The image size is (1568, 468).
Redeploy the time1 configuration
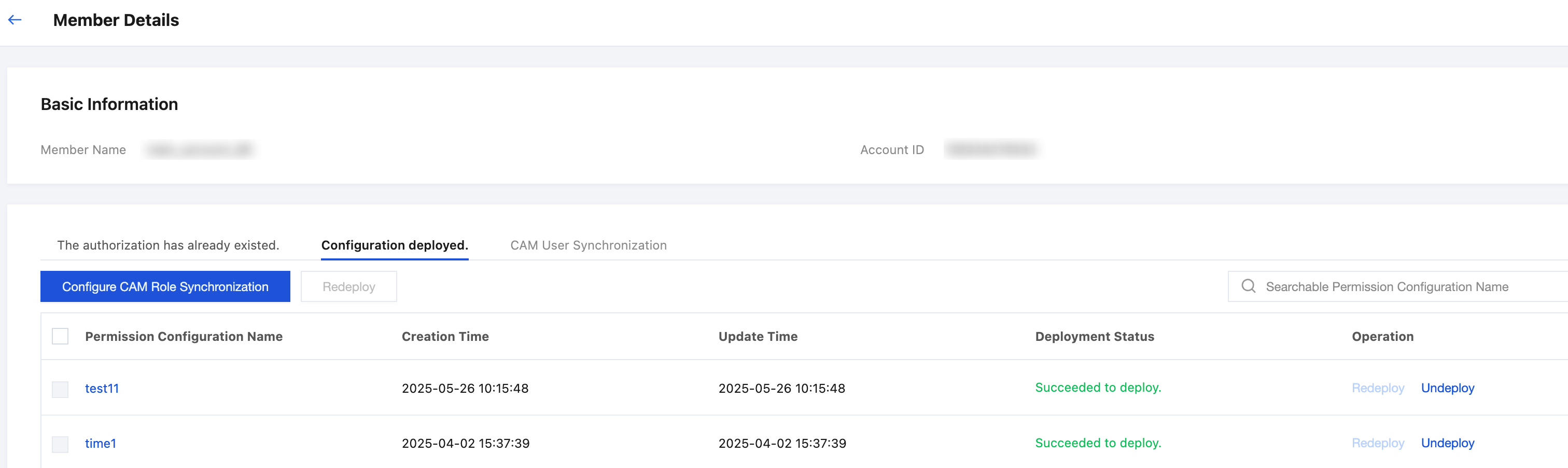[x=1378, y=443]
